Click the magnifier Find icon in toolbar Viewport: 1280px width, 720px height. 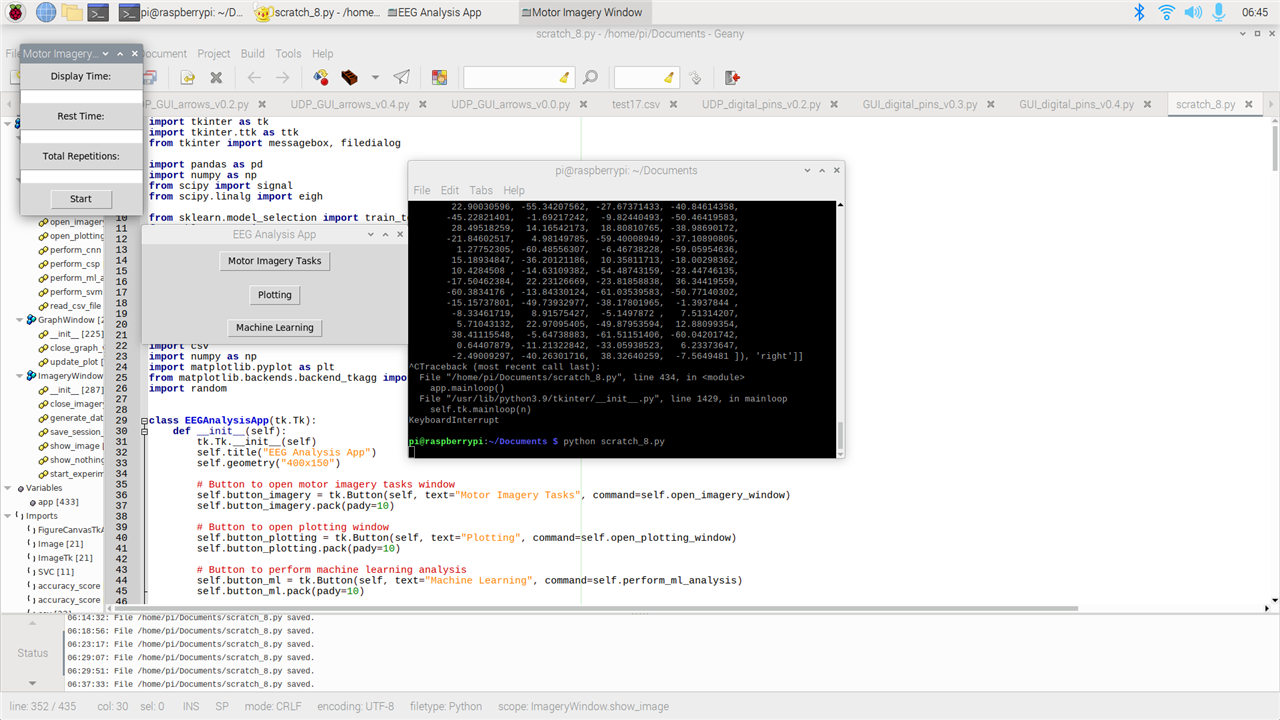click(590, 77)
